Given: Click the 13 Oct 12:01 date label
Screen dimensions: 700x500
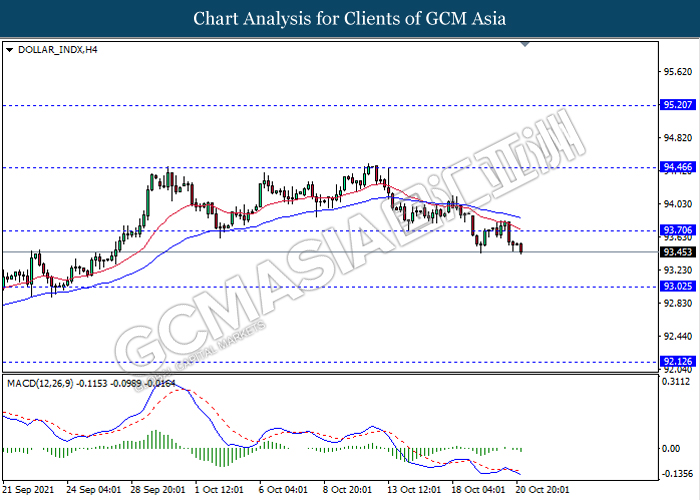Looking at the screenshot, I should pyautogui.click(x=415, y=490).
